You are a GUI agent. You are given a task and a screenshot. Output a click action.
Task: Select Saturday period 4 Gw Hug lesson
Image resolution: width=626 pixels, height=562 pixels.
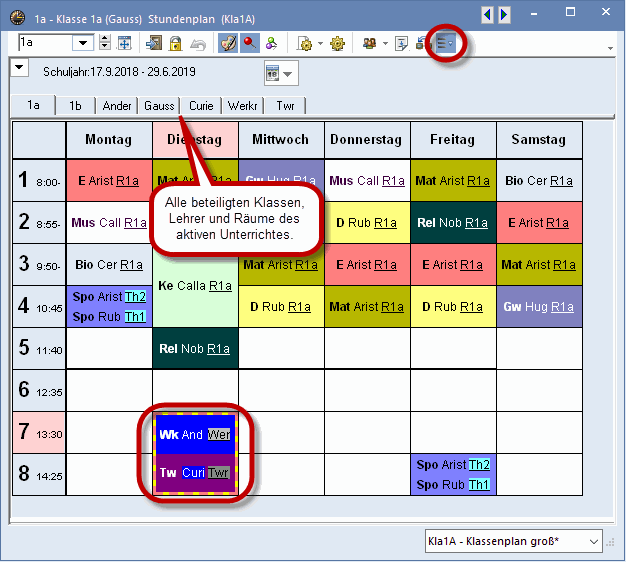539,307
